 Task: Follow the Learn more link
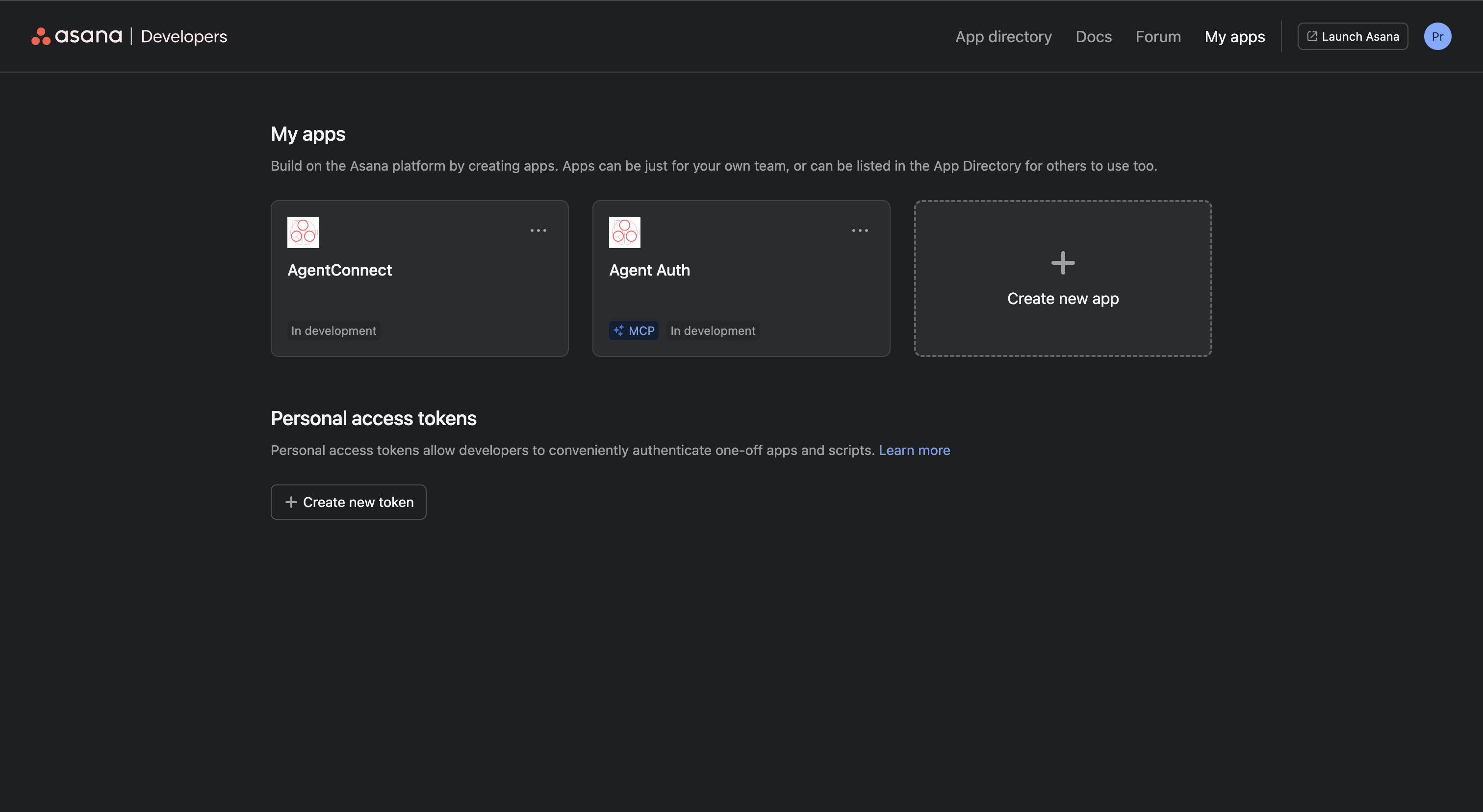(x=914, y=450)
